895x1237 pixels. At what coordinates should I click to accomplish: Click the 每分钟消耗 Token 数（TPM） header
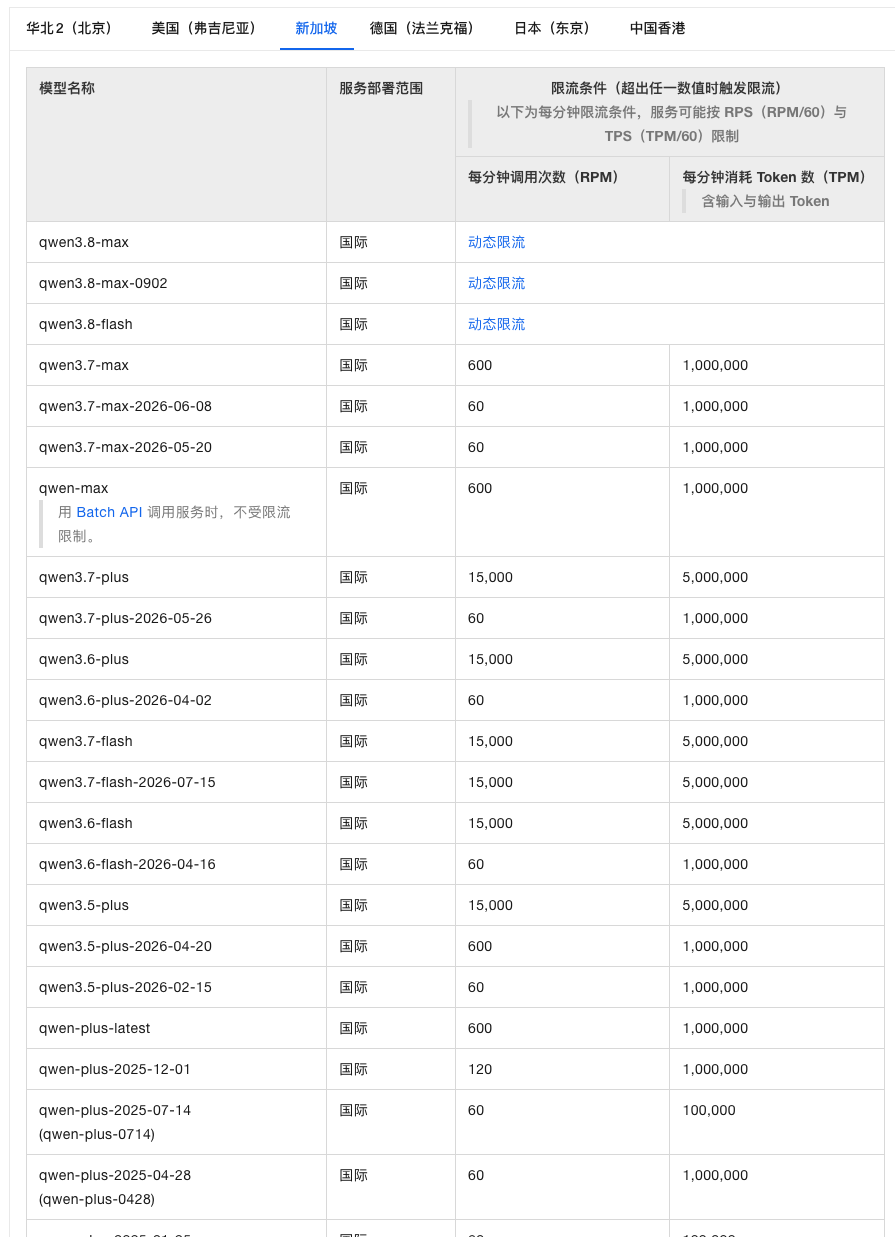click(774, 177)
